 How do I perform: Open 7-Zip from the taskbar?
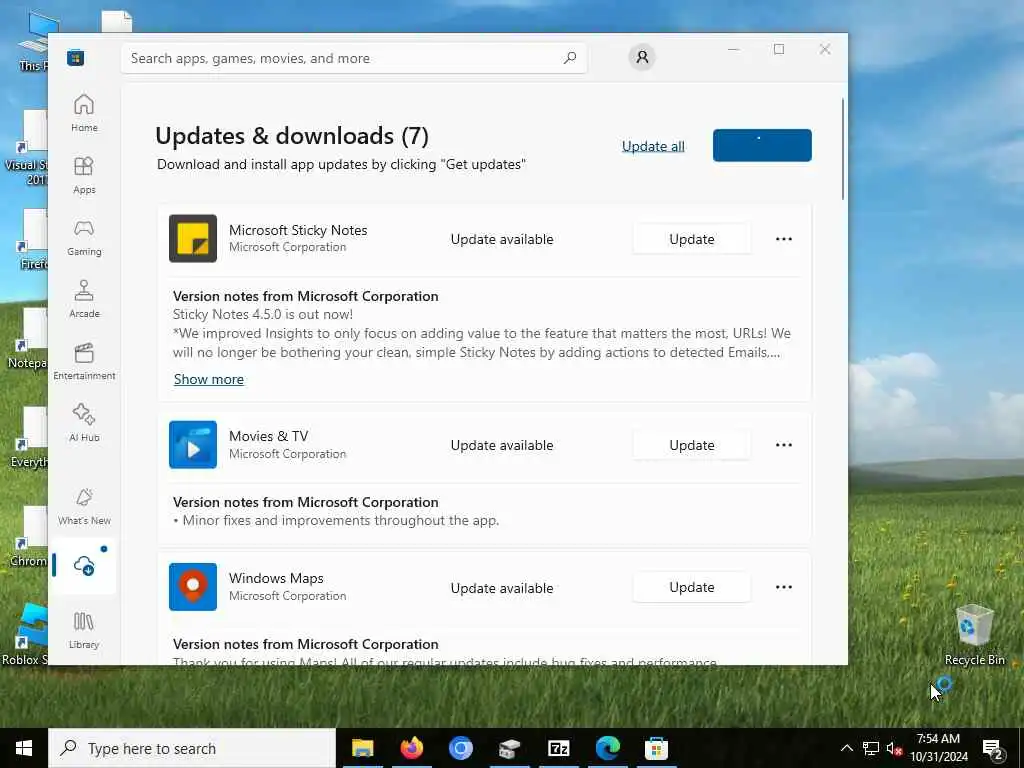(558, 748)
